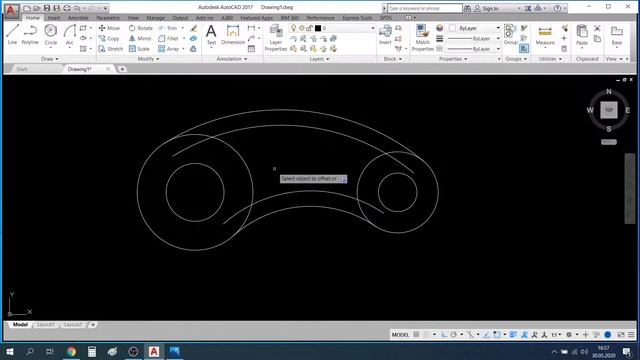The width and height of the screenshot is (640, 360).
Task: Open Layer Properties manager
Action: pos(276,38)
